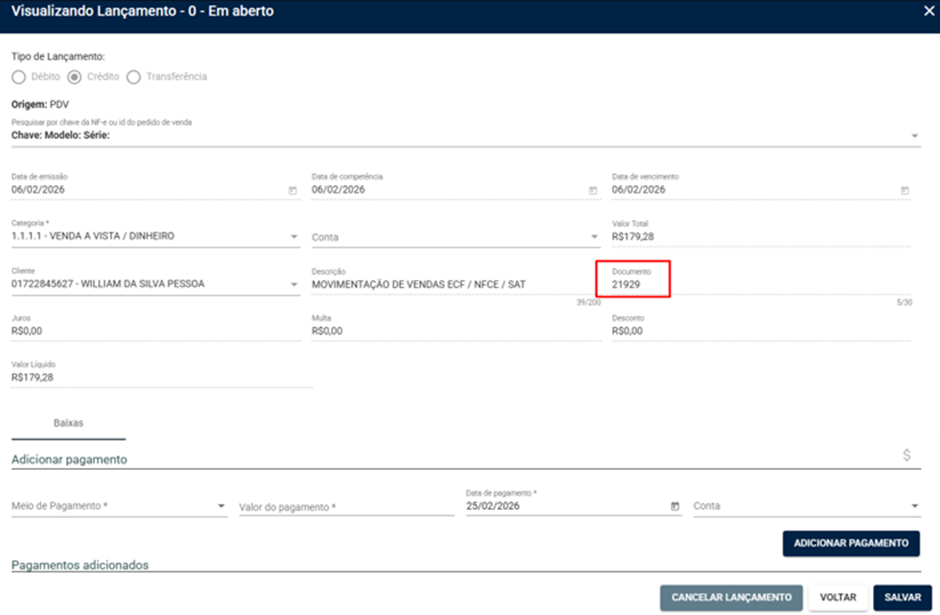Click the Salvar button
This screenshot has height=615, width=940.
coord(902,598)
